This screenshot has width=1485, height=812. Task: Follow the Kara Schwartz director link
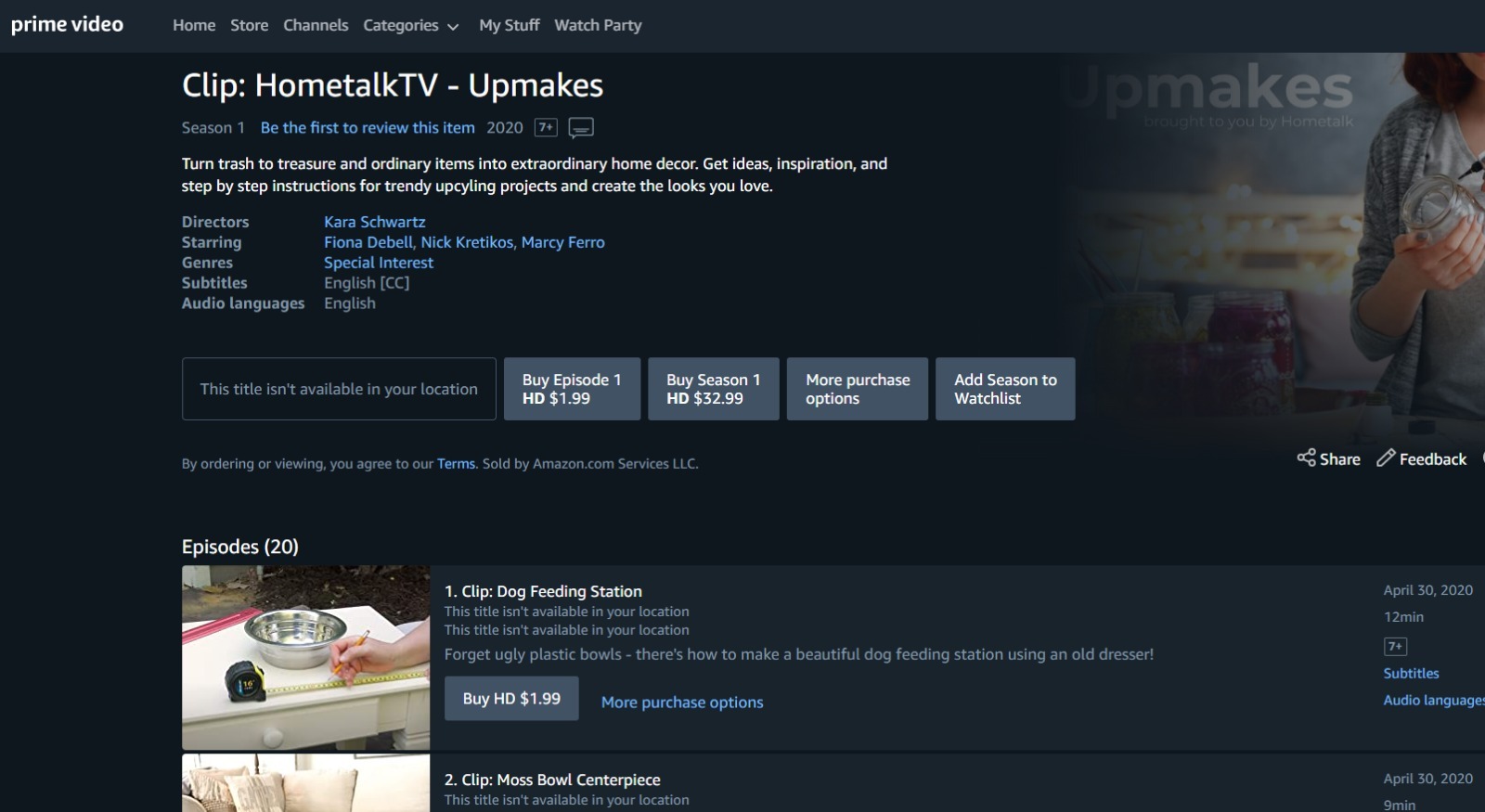point(375,222)
